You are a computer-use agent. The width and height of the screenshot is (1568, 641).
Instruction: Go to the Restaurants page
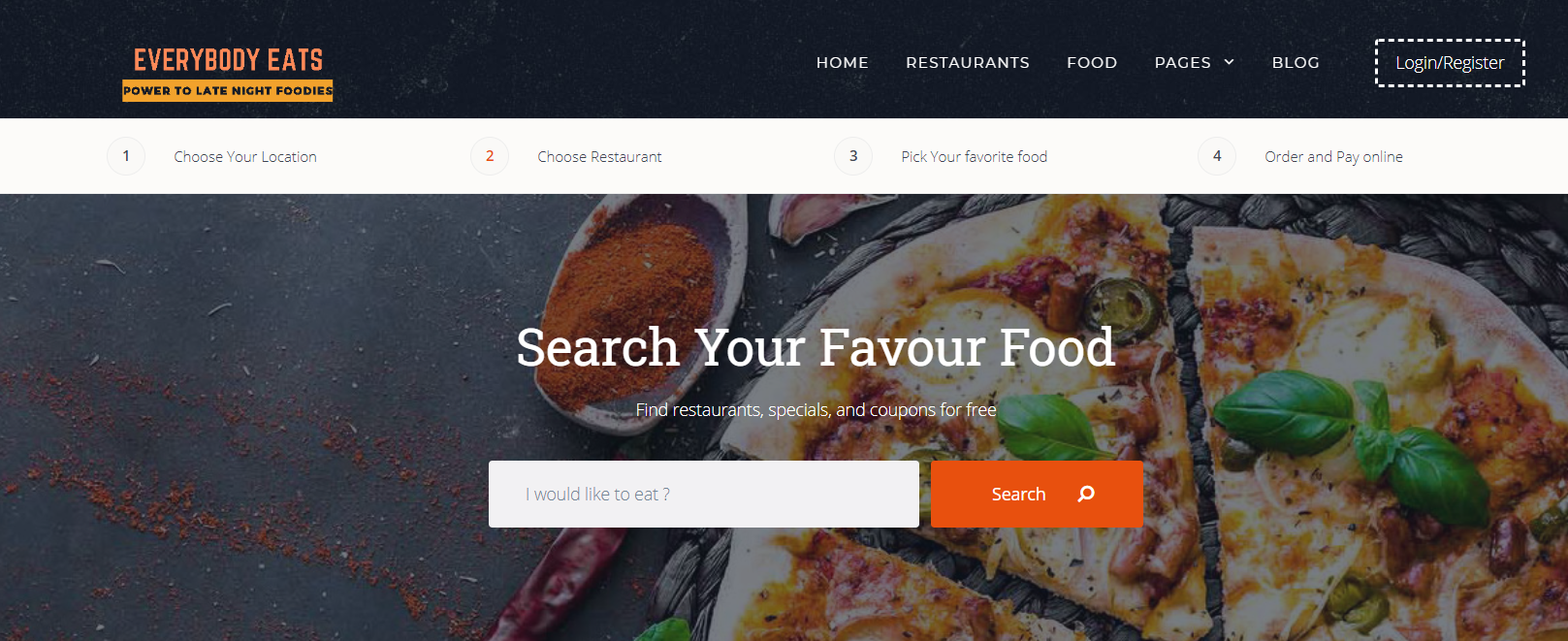click(968, 62)
